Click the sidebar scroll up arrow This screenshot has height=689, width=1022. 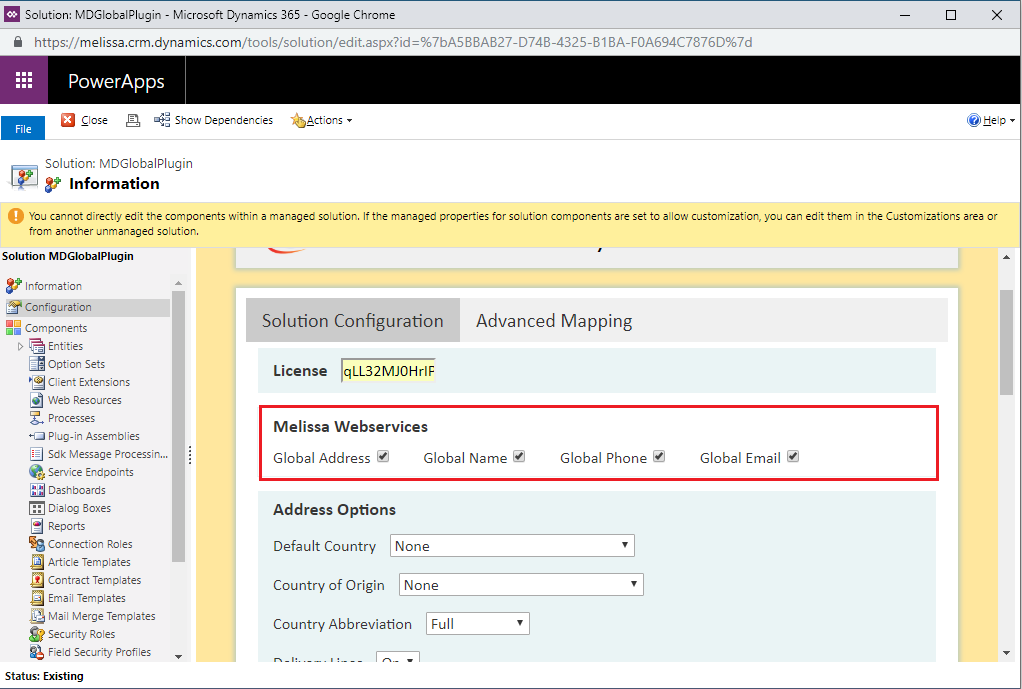click(x=179, y=283)
